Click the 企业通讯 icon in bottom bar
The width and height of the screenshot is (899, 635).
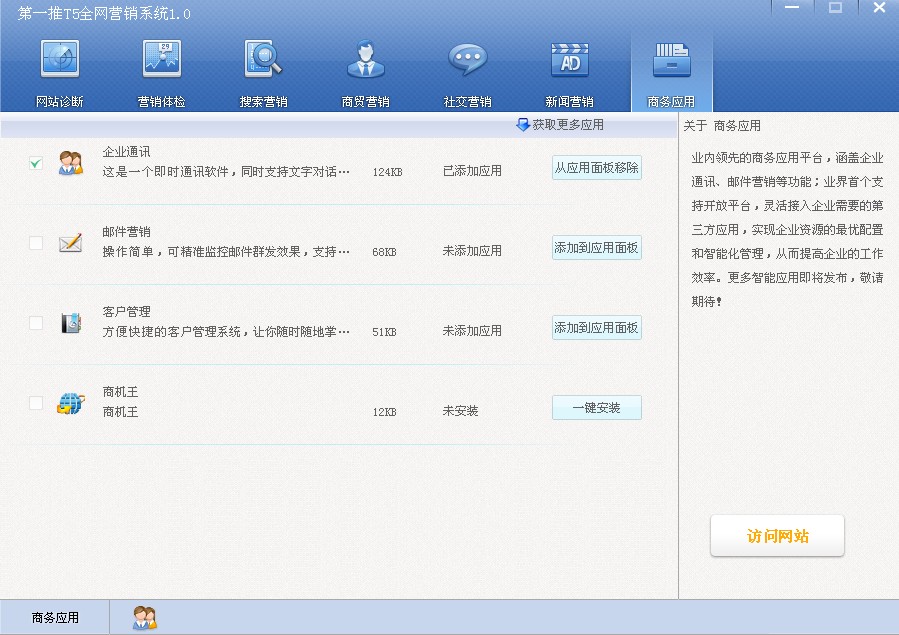coord(145,618)
